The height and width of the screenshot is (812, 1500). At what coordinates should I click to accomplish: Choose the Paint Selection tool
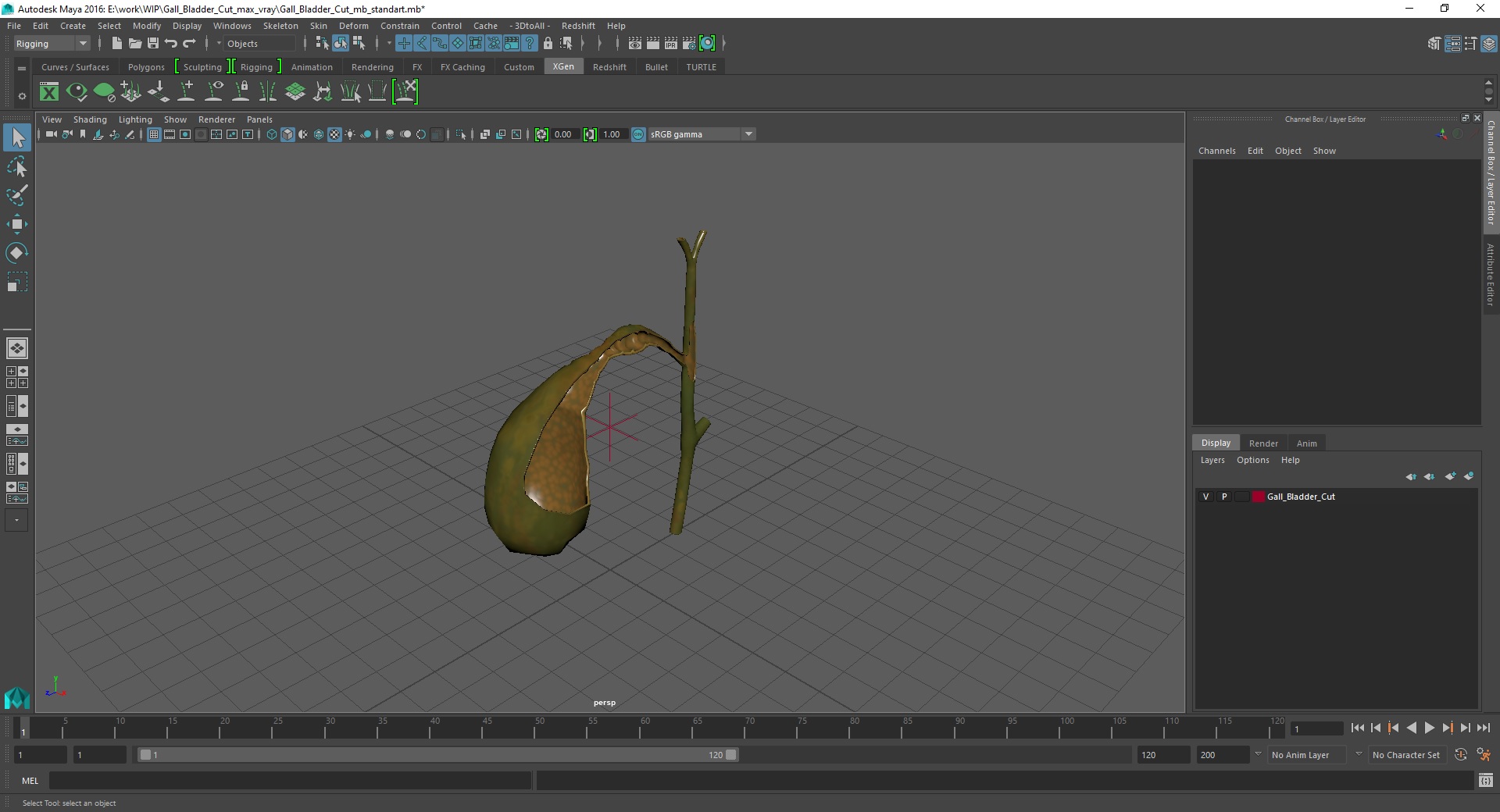(16, 195)
